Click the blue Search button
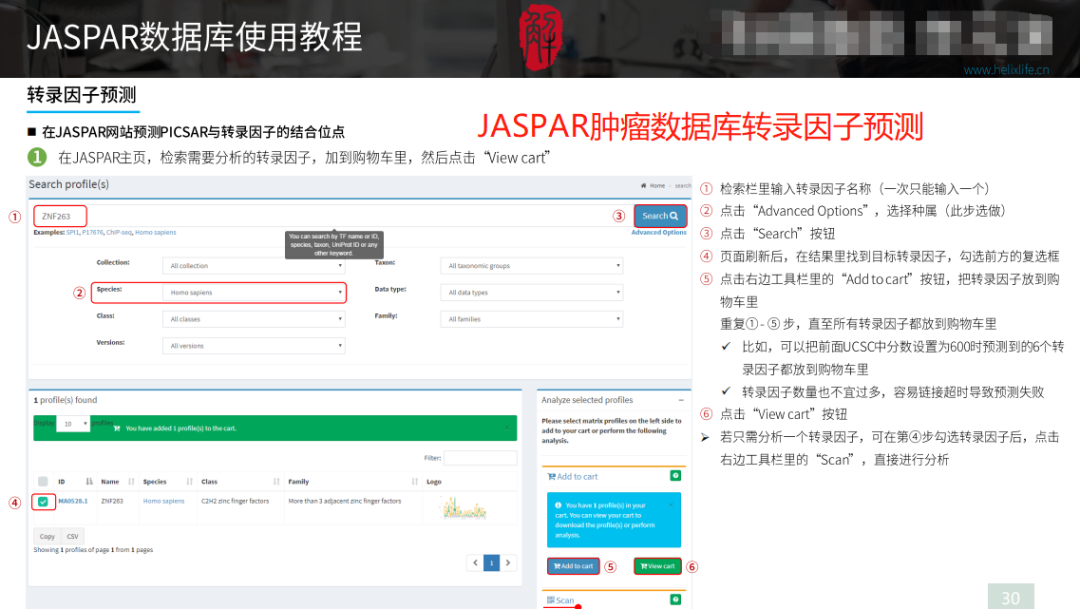The height and width of the screenshot is (609, 1080). tap(660, 216)
